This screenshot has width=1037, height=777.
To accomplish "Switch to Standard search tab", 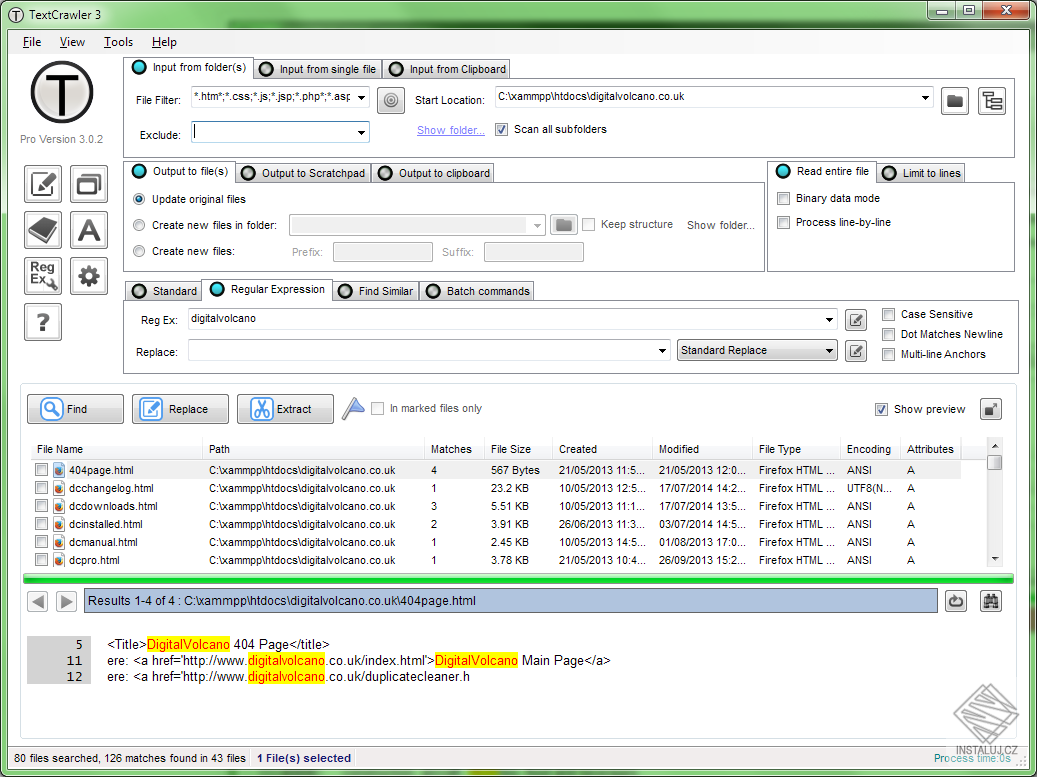I will click(x=164, y=291).
